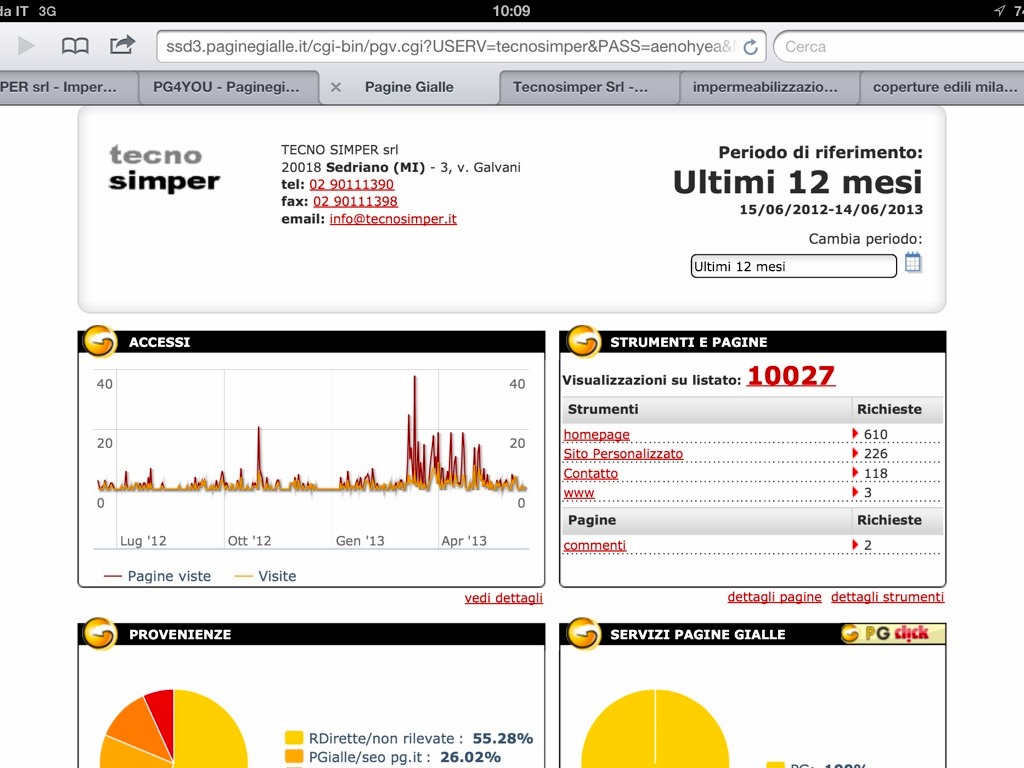Switch to coperture edili milano tab

(x=944, y=88)
